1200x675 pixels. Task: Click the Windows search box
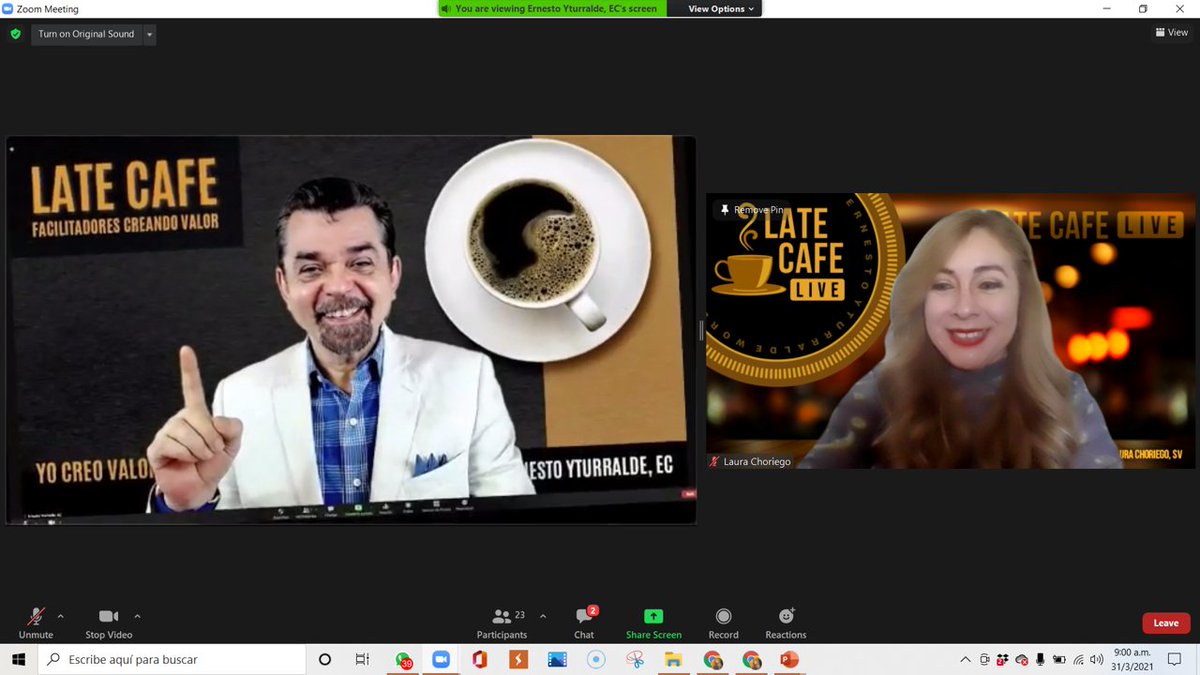[171, 660]
